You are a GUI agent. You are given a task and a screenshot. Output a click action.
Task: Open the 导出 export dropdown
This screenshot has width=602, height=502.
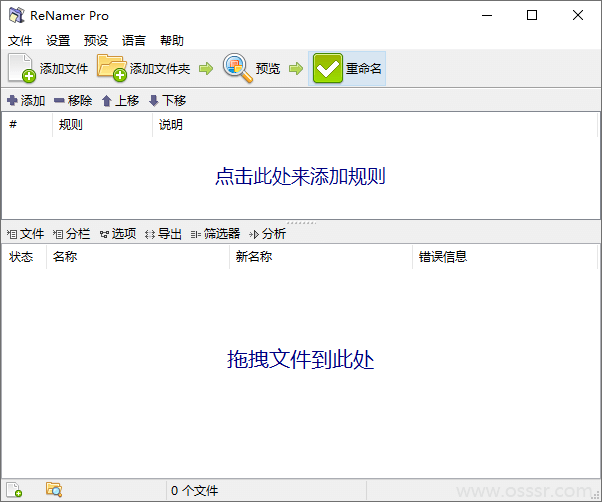[x=163, y=234]
